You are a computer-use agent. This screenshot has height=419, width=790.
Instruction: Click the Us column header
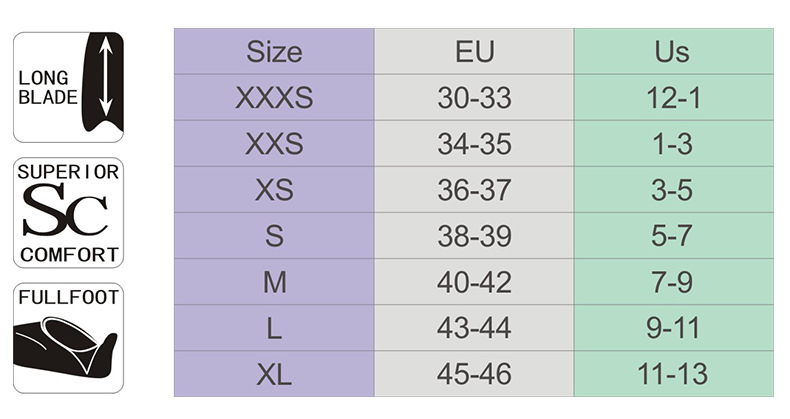pyautogui.click(x=674, y=51)
